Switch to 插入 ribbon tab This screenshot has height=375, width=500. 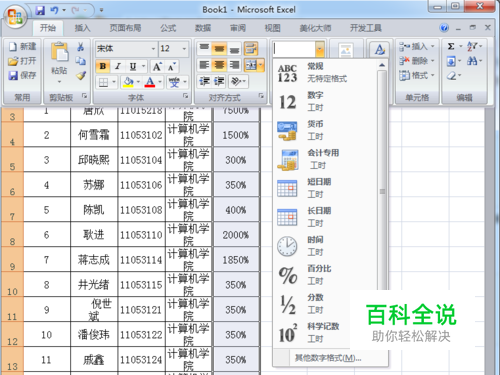coord(82,28)
